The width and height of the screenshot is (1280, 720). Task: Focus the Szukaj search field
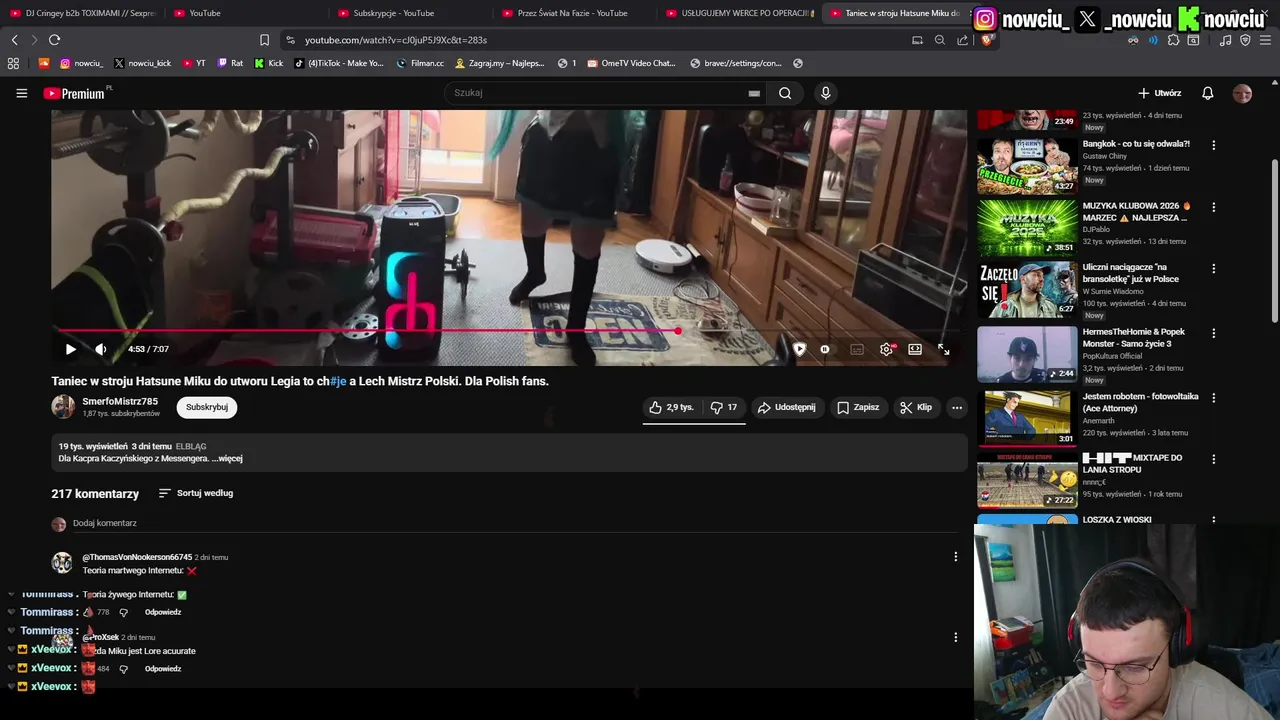coord(597,93)
